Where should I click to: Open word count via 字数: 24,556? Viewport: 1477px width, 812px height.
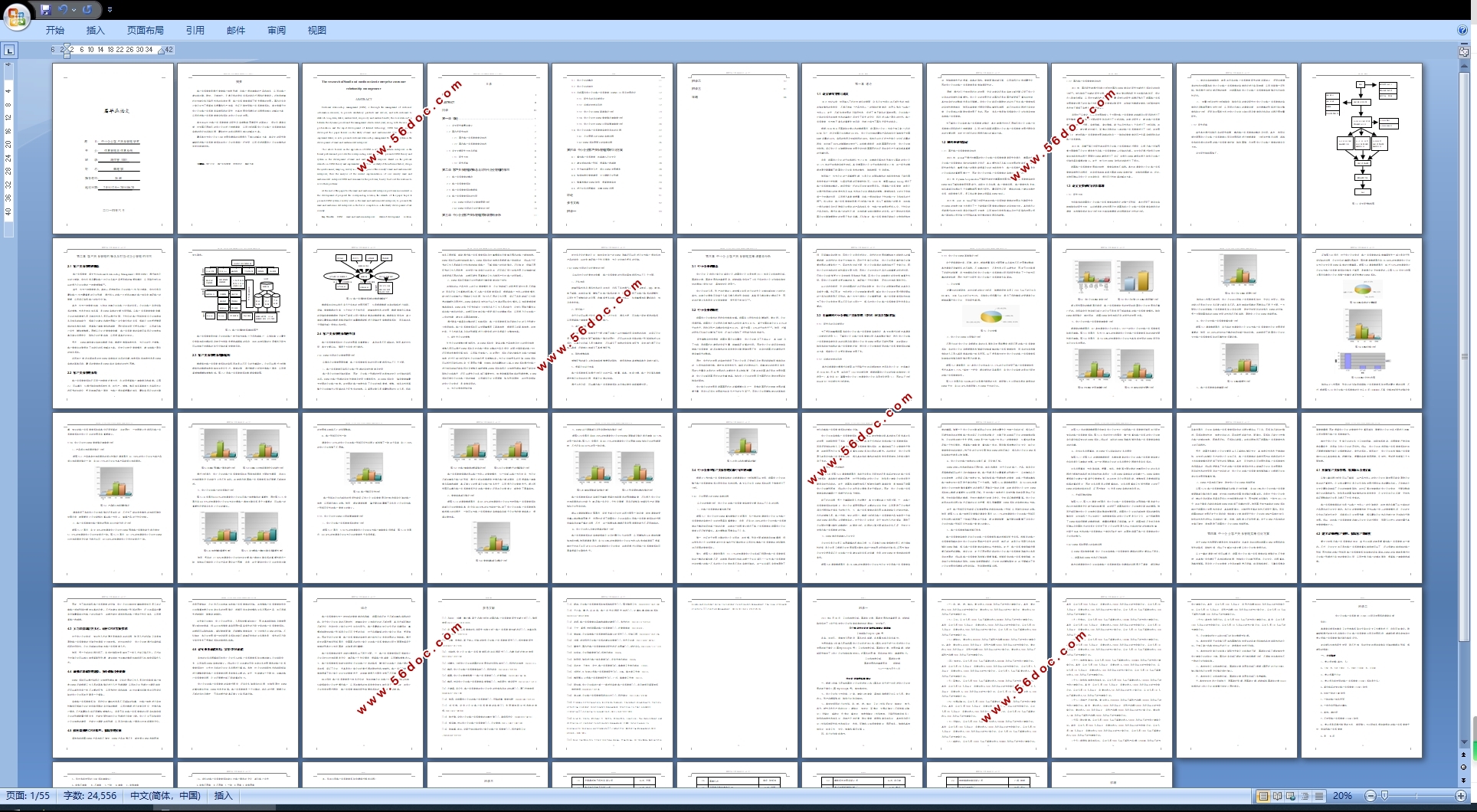pos(90,796)
